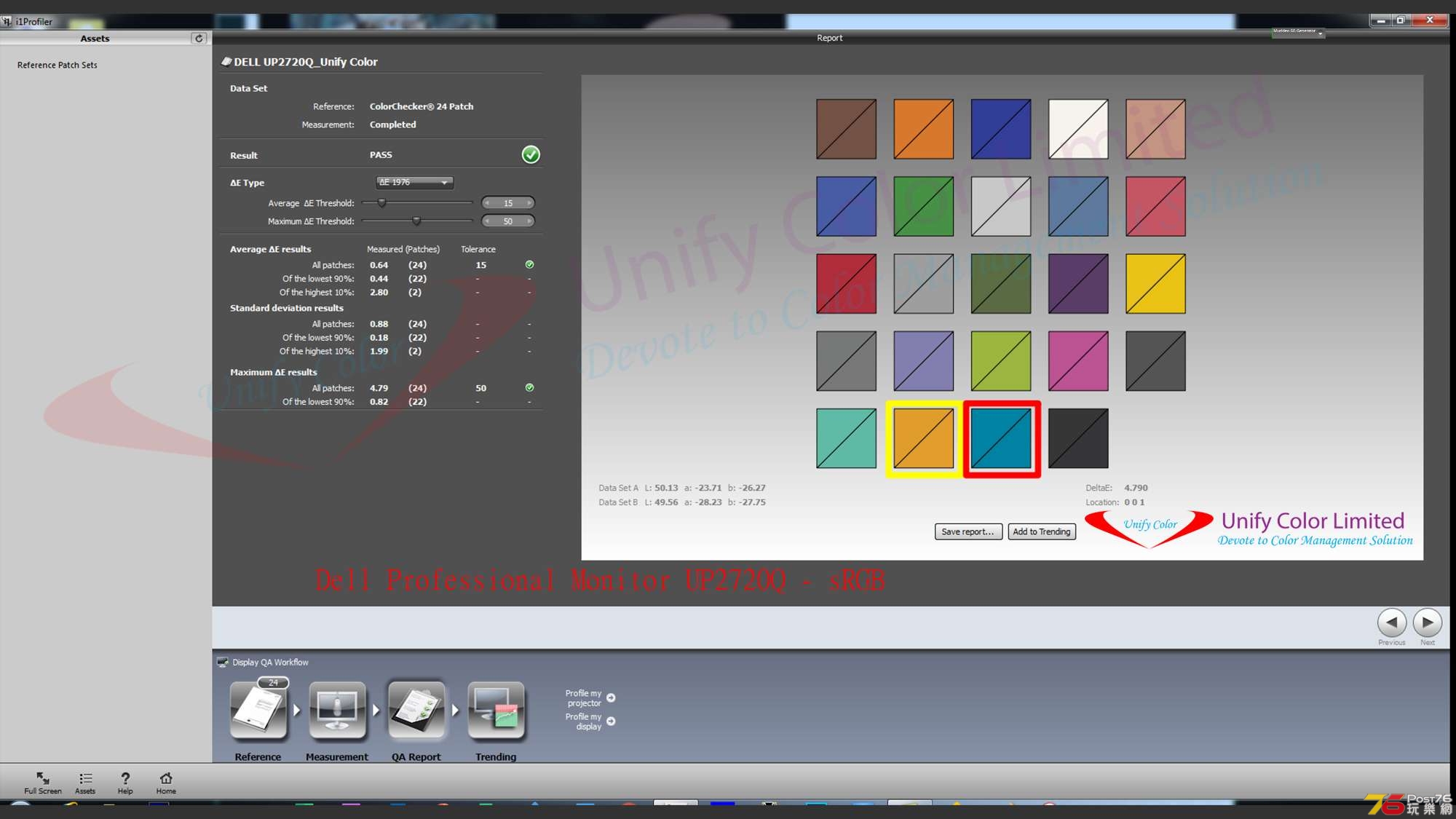Image resolution: width=1456 pixels, height=819 pixels.
Task: Click the Report header tab
Action: [829, 38]
